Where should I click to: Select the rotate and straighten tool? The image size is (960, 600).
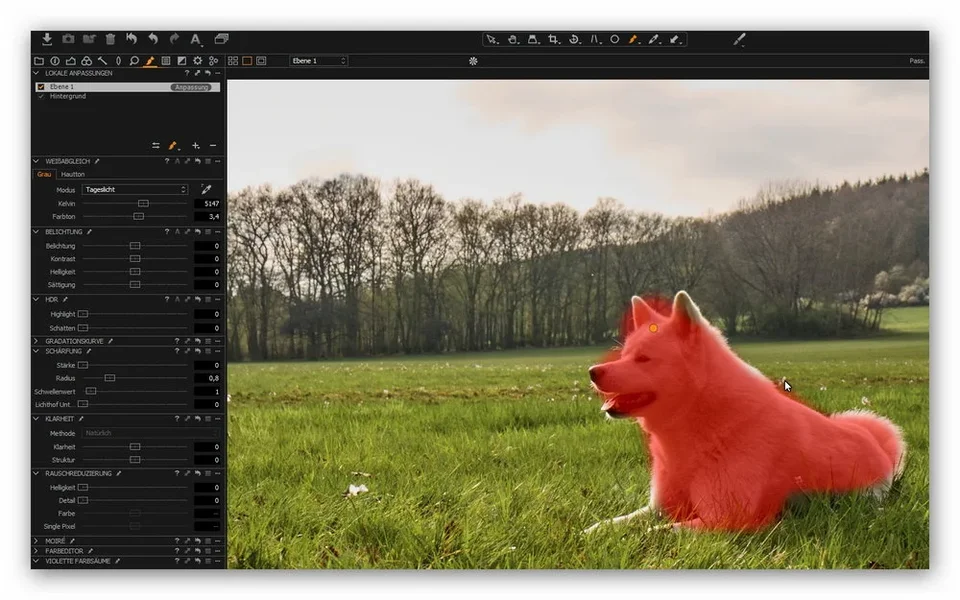click(x=574, y=40)
